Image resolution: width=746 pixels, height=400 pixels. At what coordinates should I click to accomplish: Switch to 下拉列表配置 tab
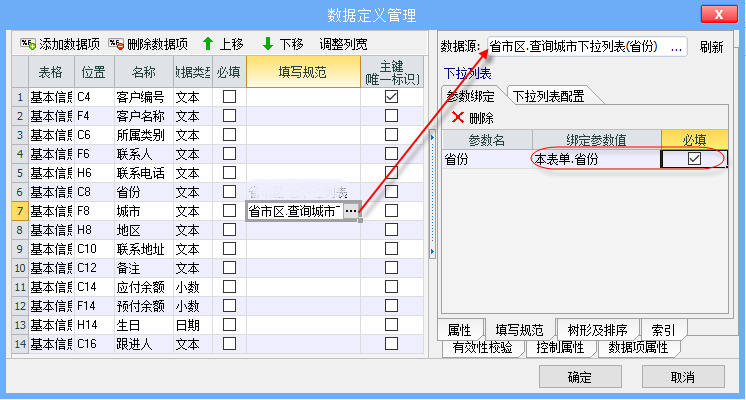pos(549,96)
